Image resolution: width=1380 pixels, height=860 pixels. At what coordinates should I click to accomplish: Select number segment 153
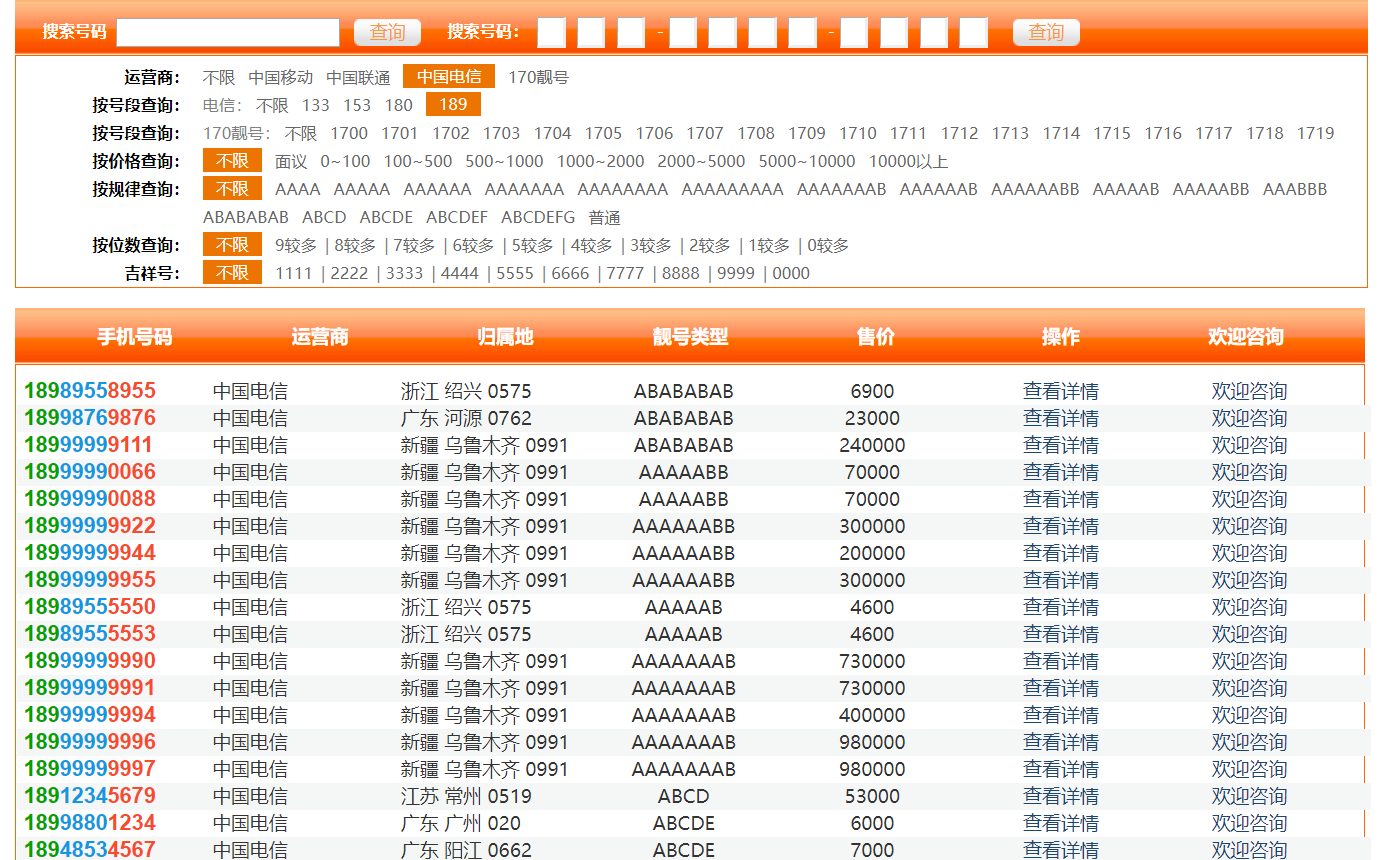(357, 105)
